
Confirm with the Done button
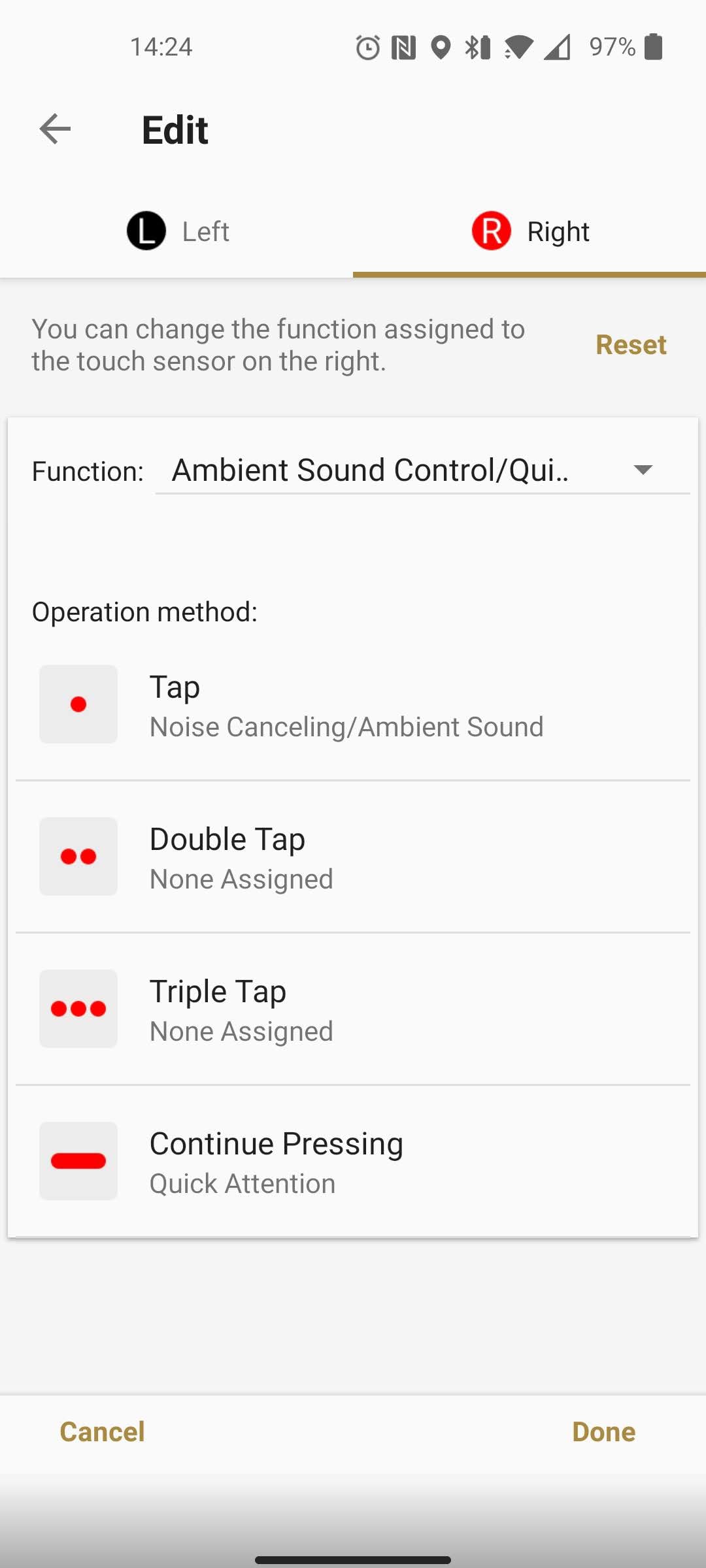tap(603, 1431)
